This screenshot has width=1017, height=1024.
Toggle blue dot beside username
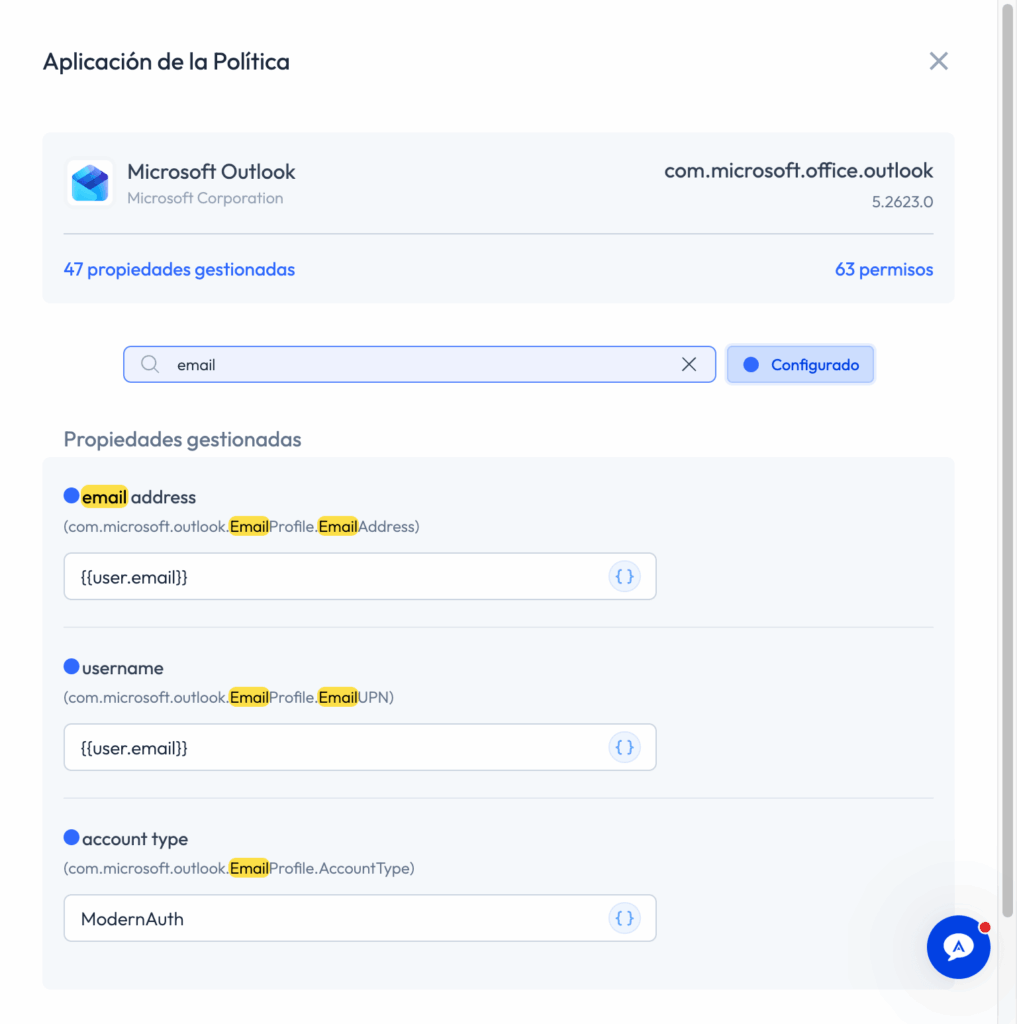tap(71, 667)
